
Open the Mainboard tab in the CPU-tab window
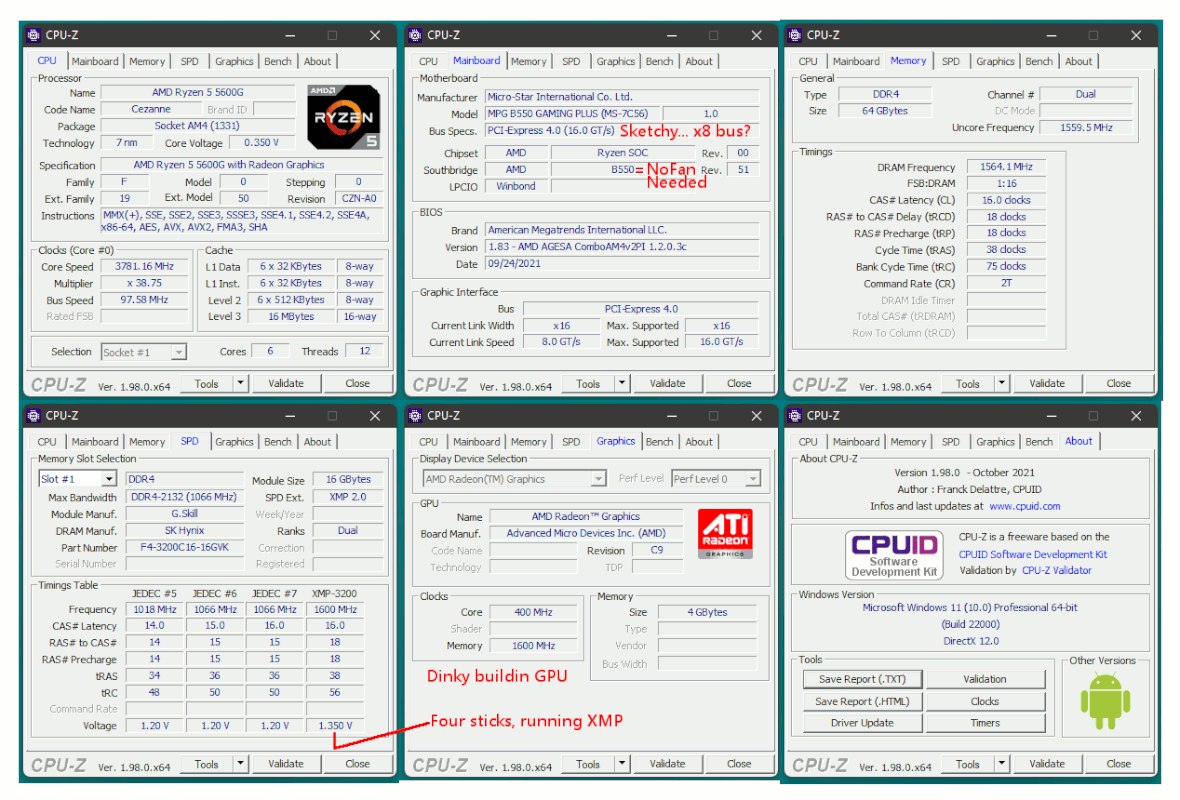[95, 62]
